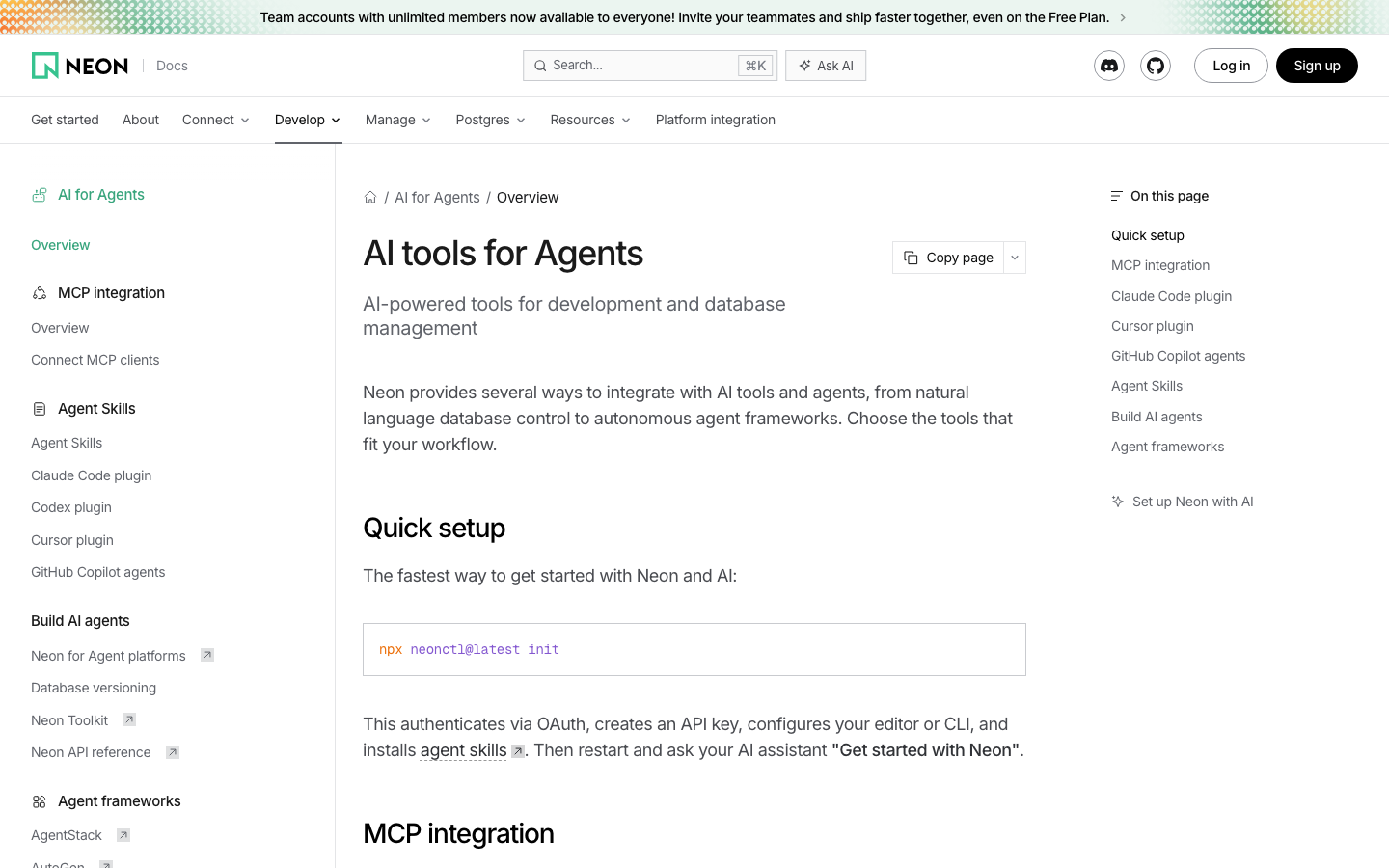
Task: Click the AI for Agents sidebar icon
Action: [x=40, y=195]
